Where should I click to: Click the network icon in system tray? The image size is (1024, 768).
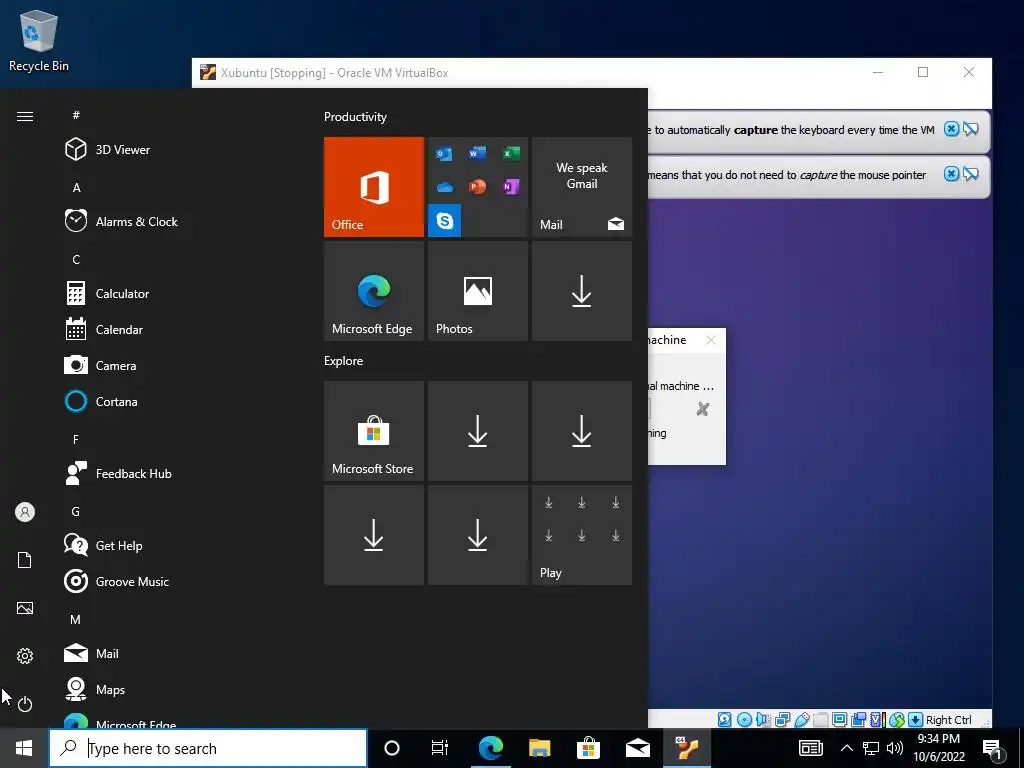pos(871,748)
